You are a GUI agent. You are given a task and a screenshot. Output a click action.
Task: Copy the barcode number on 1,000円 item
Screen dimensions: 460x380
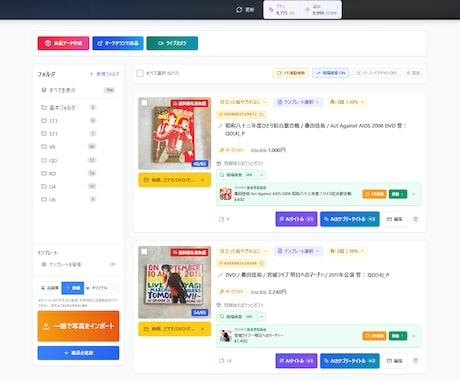tap(262, 114)
